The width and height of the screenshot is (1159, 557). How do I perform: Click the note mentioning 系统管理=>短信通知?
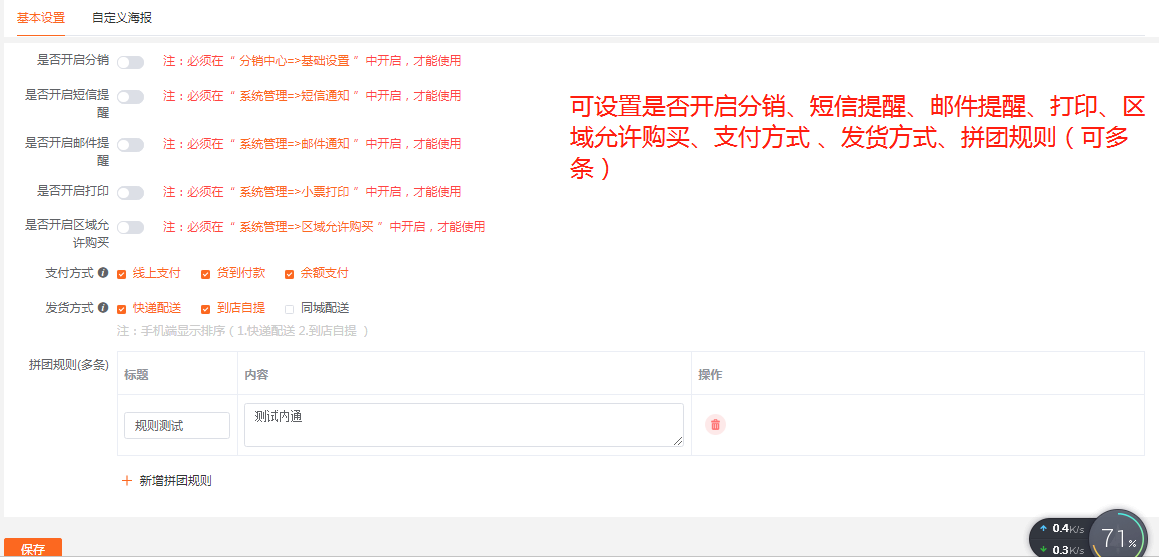pyautogui.click(x=312, y=96)
